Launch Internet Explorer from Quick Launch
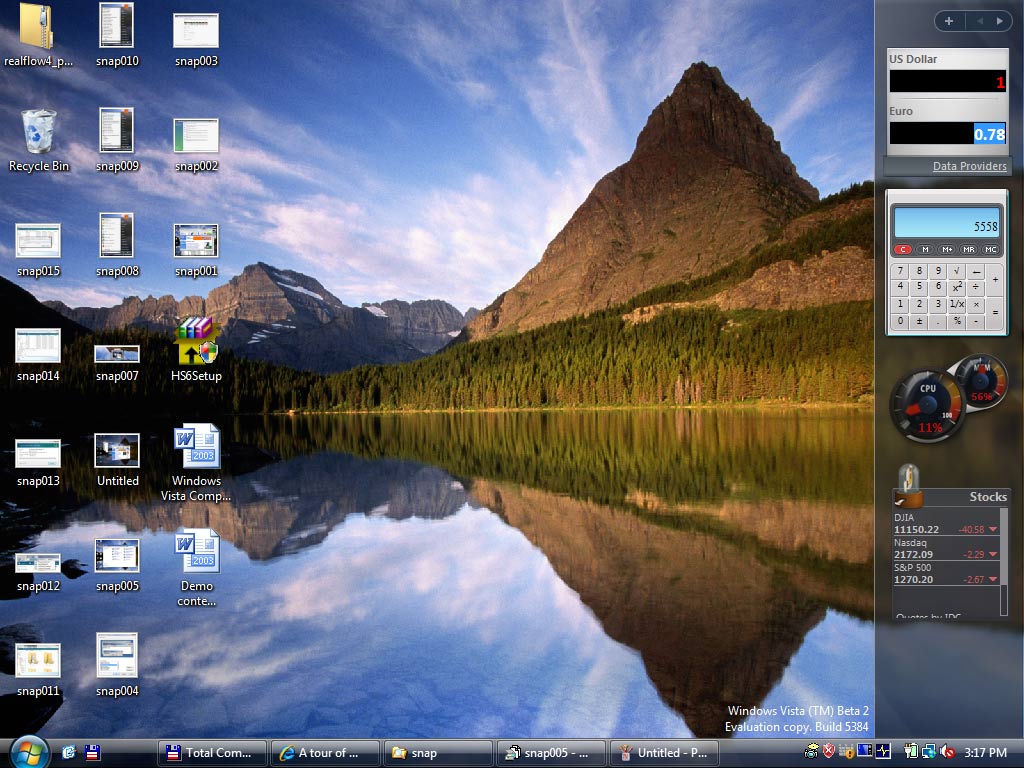The width and height of the screenshot is (1024, 768). (69, 752)
